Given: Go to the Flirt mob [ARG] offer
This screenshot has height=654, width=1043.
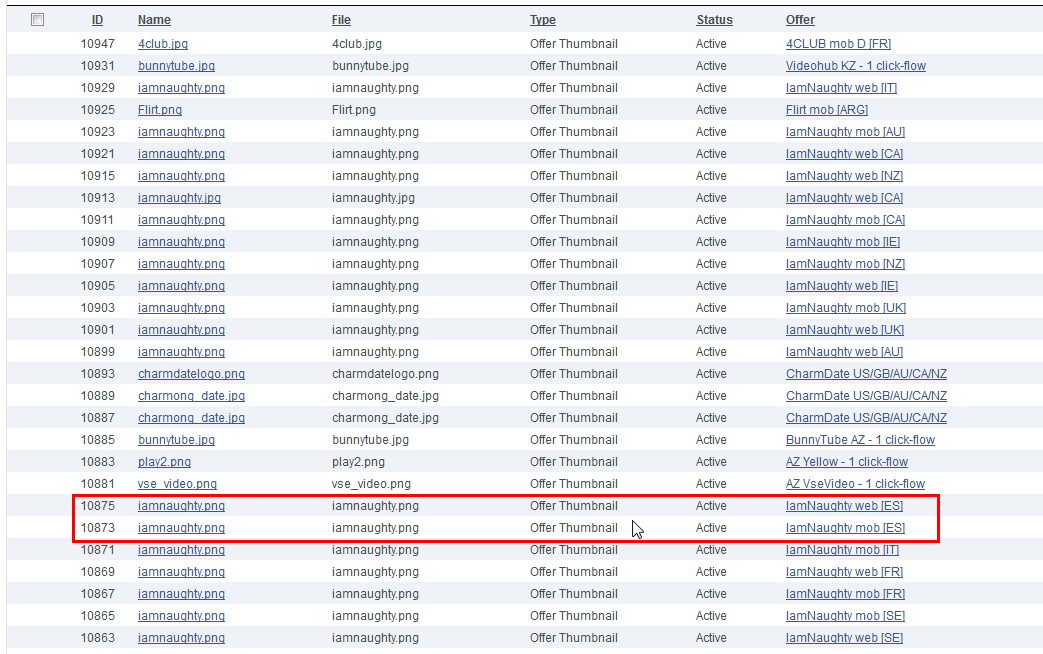Looking at the screenshot, I should tap(827, 110).
